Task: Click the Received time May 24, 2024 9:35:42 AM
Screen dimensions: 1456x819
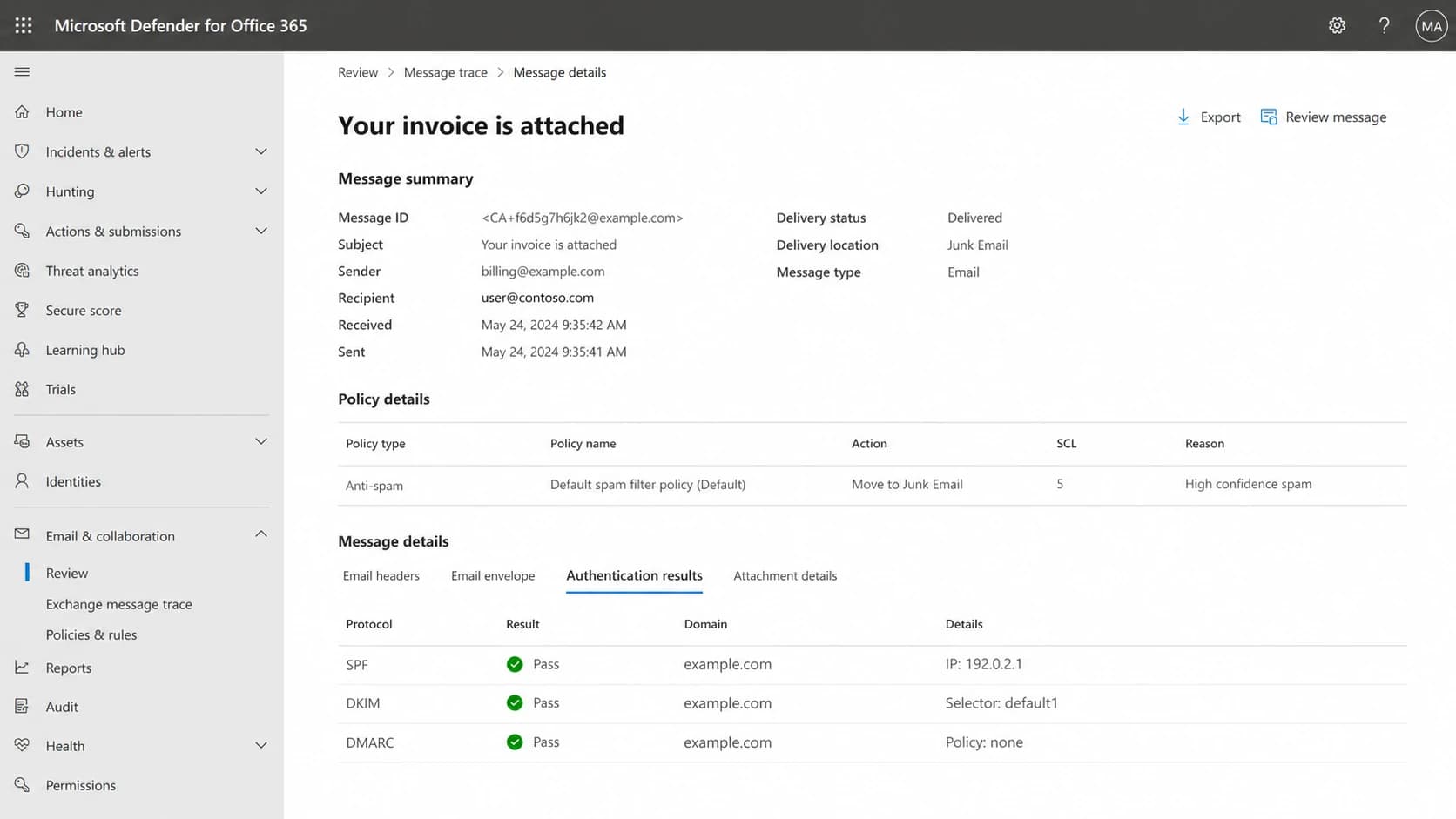Action: (553, 325)
